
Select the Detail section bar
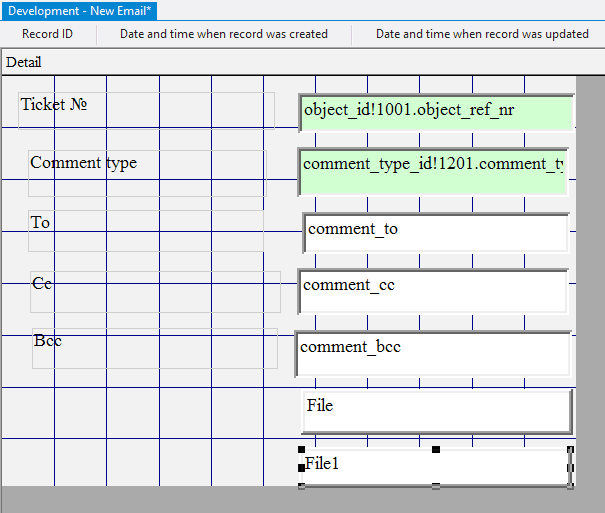pos(24,62)
